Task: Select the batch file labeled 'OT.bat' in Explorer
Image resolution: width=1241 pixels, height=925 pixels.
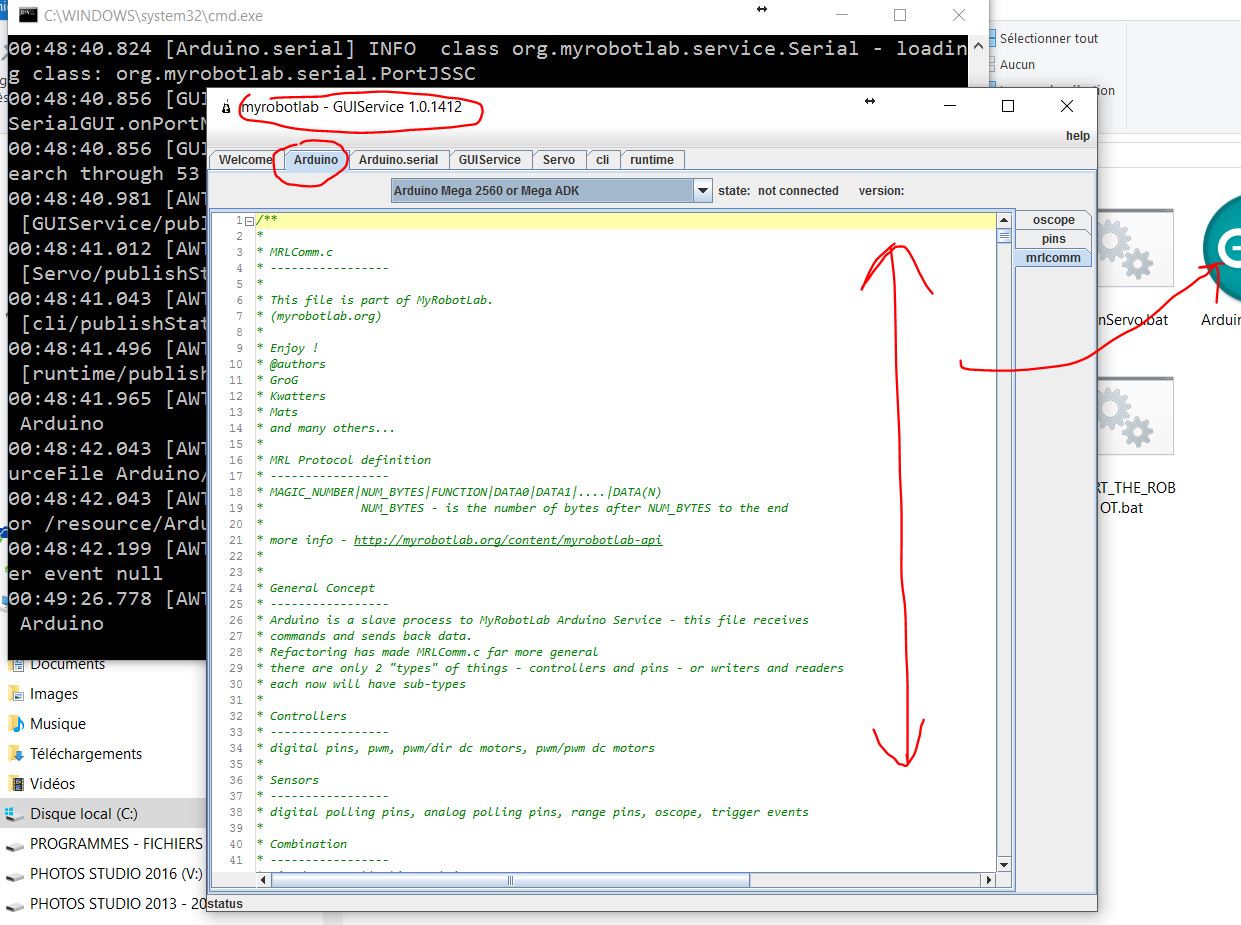Action: click(1134, 445)
